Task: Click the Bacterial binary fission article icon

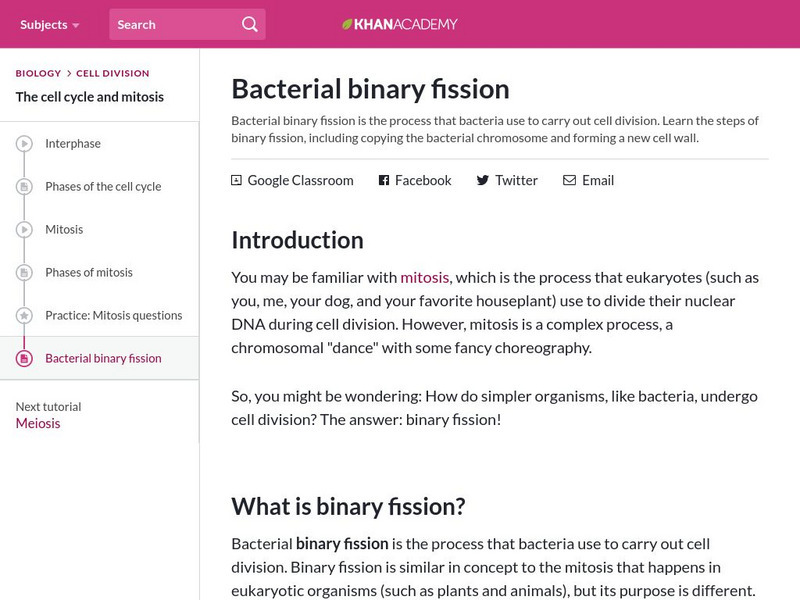Action: point(25,359)
